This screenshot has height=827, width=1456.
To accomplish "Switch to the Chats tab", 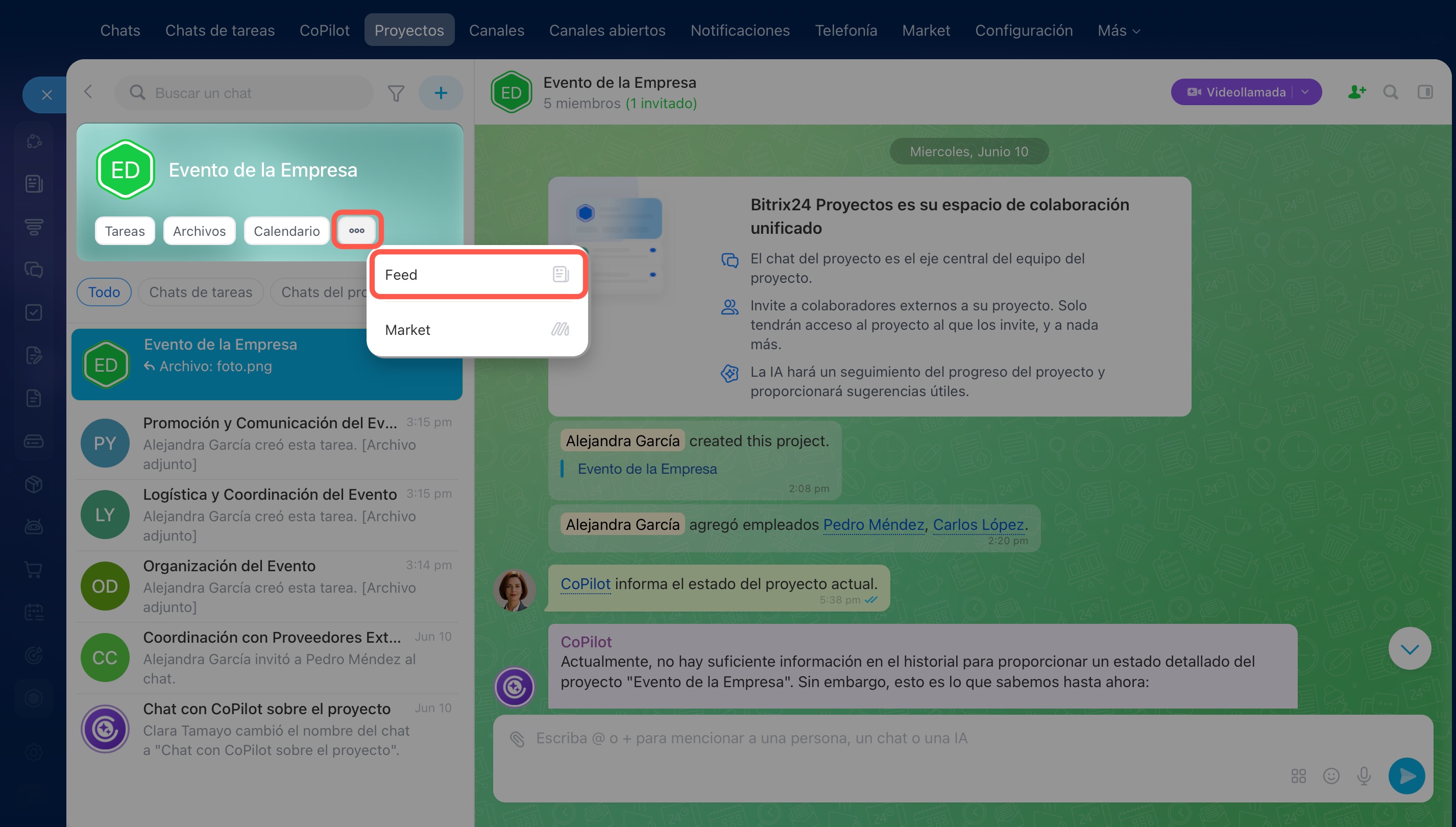I will [x=120, y=30].
